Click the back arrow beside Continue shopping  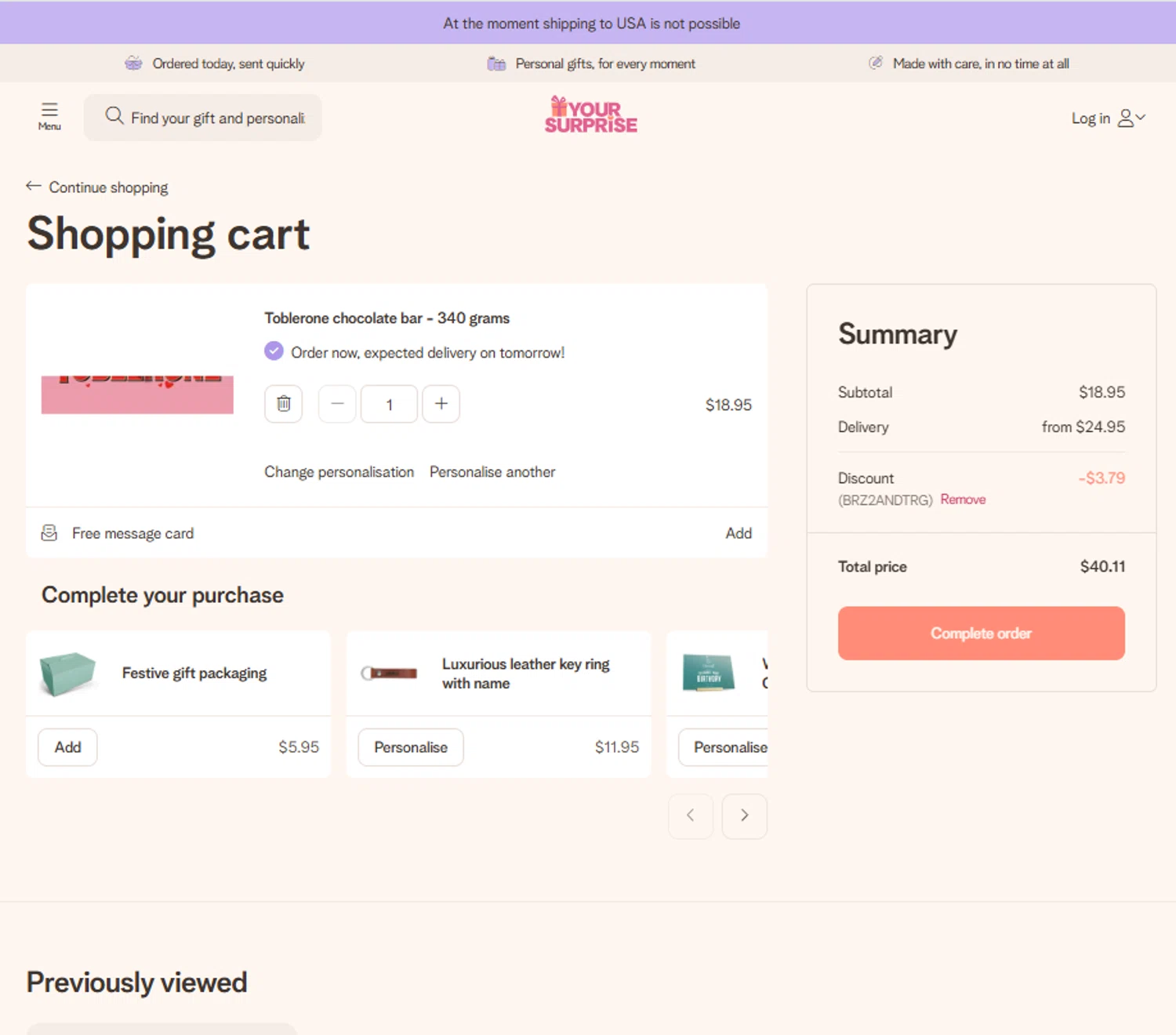tap(33, 186)
